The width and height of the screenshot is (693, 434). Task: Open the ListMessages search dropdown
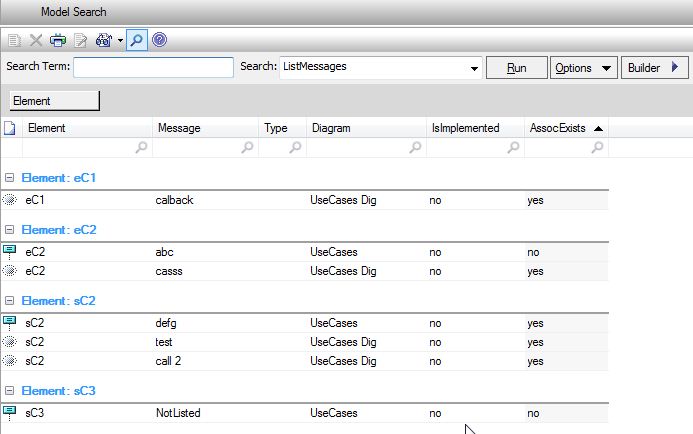click(x=474, y=69)
